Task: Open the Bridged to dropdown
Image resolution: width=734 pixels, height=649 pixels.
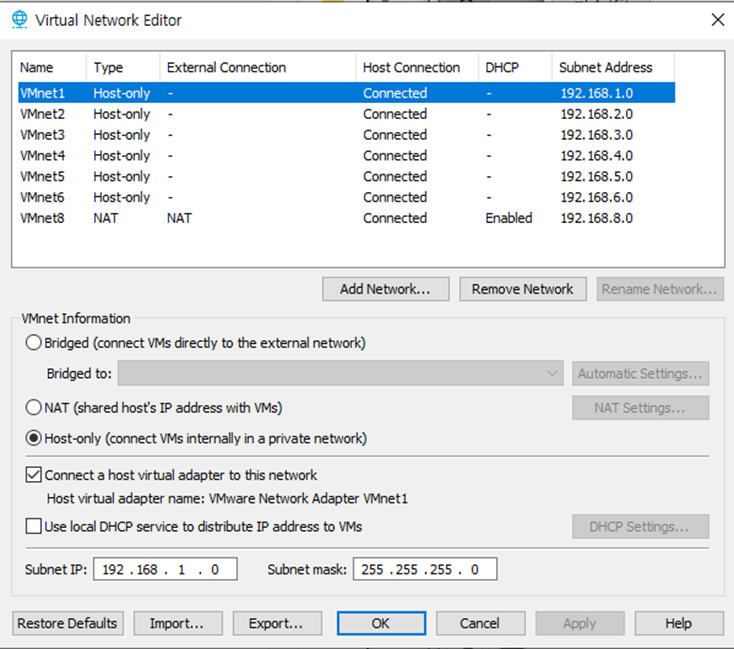Action: [340, 373]
